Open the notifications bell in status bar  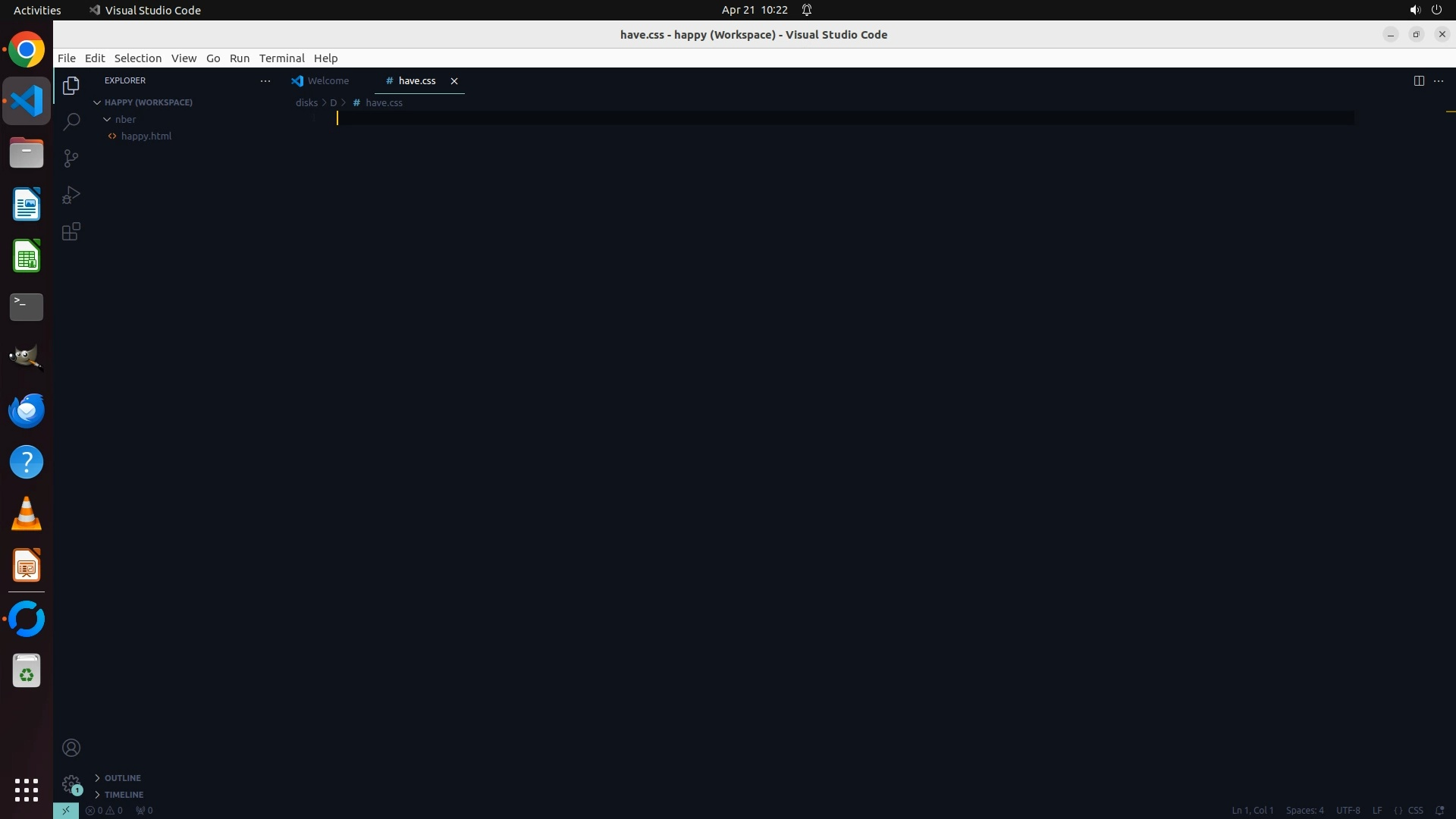pyautogui.click(x=1439, y=810)
